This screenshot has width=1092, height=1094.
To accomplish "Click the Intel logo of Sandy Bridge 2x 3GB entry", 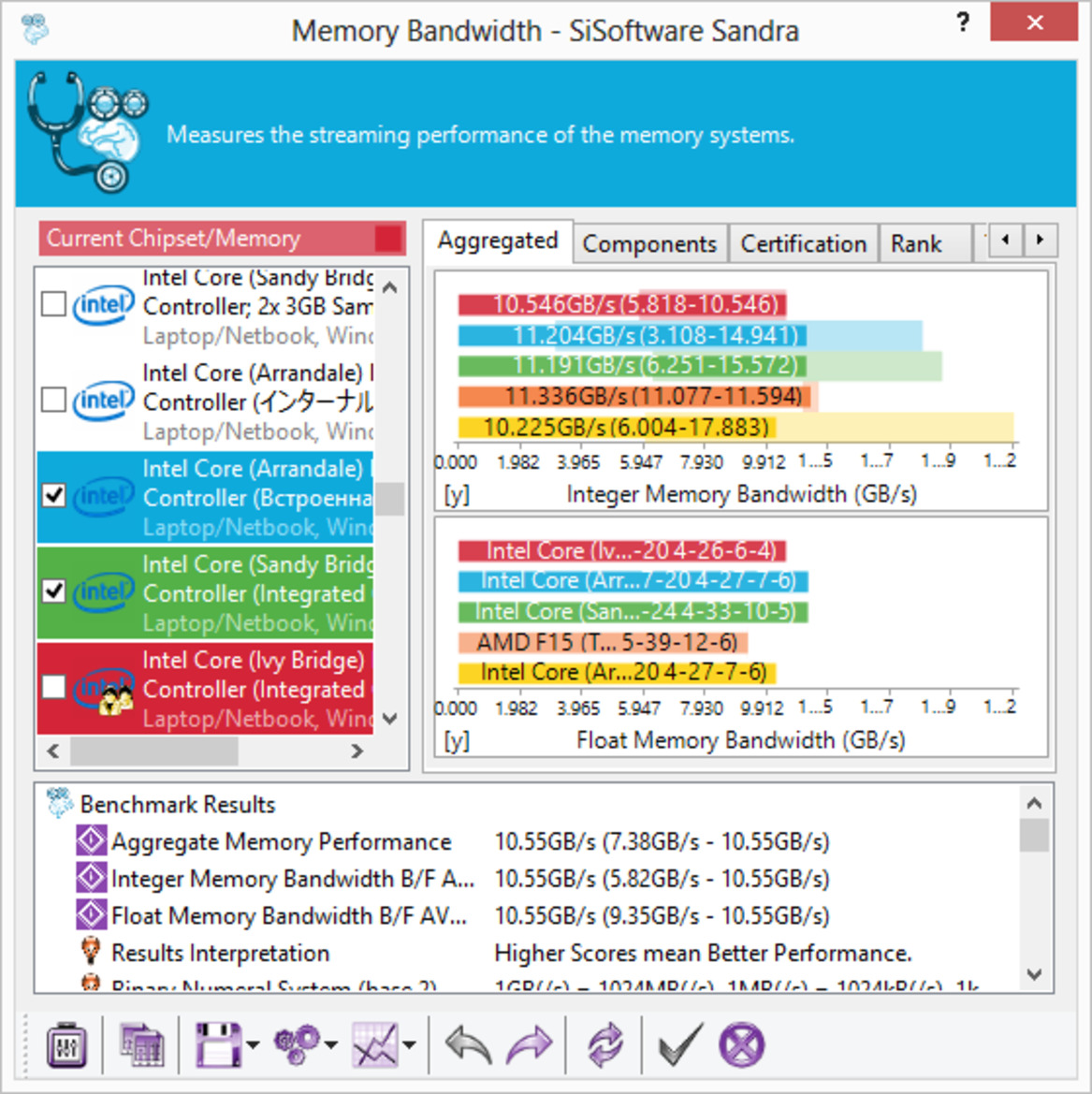I will pos(103,305).
